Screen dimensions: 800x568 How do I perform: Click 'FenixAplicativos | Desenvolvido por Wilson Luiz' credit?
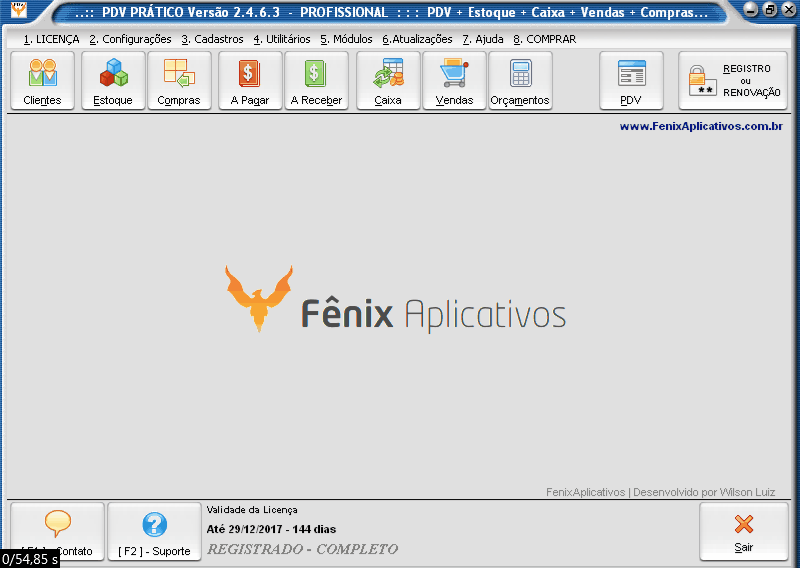coord(660,492)
